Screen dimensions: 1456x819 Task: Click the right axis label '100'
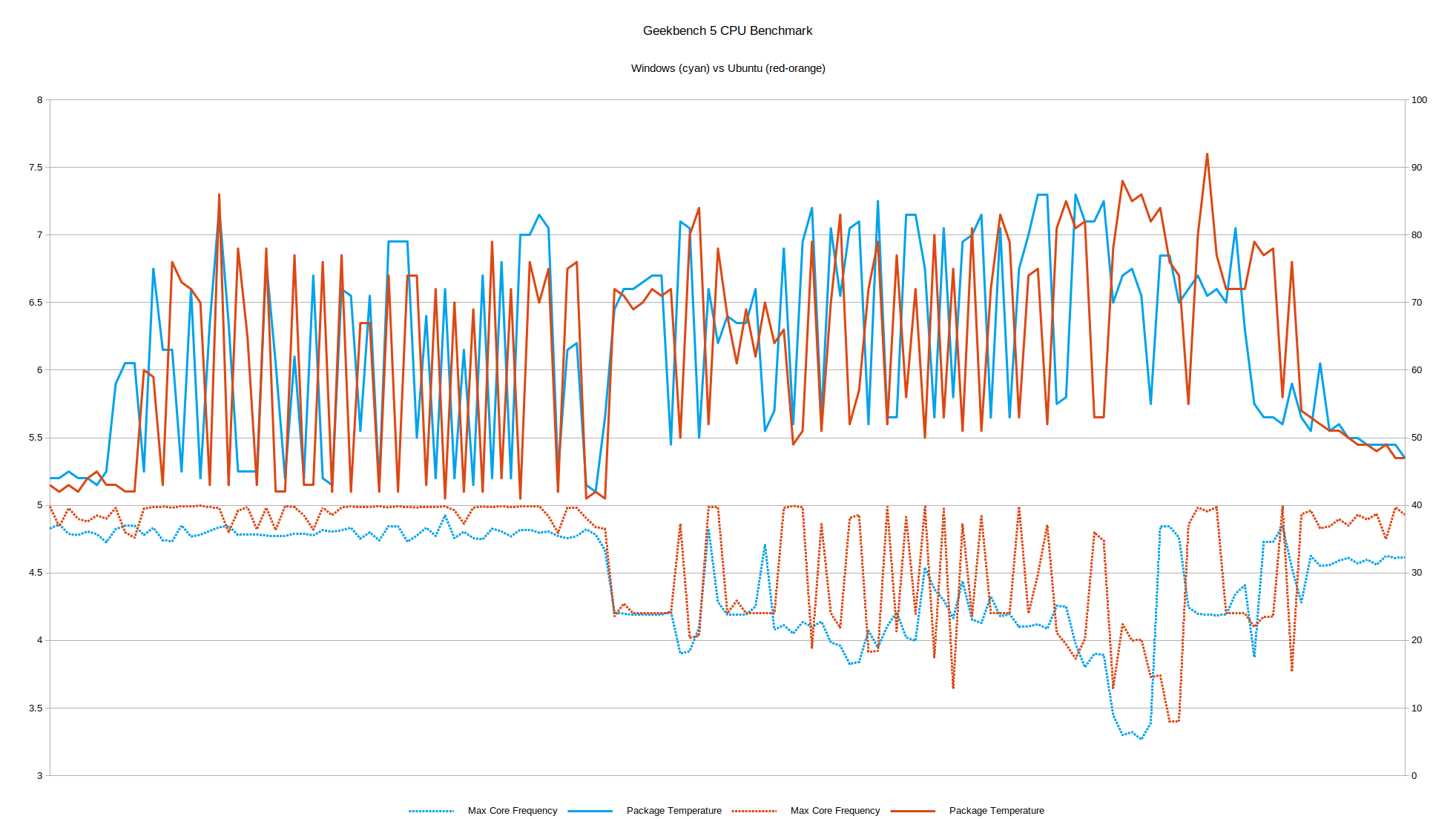tap(1419, 99)
